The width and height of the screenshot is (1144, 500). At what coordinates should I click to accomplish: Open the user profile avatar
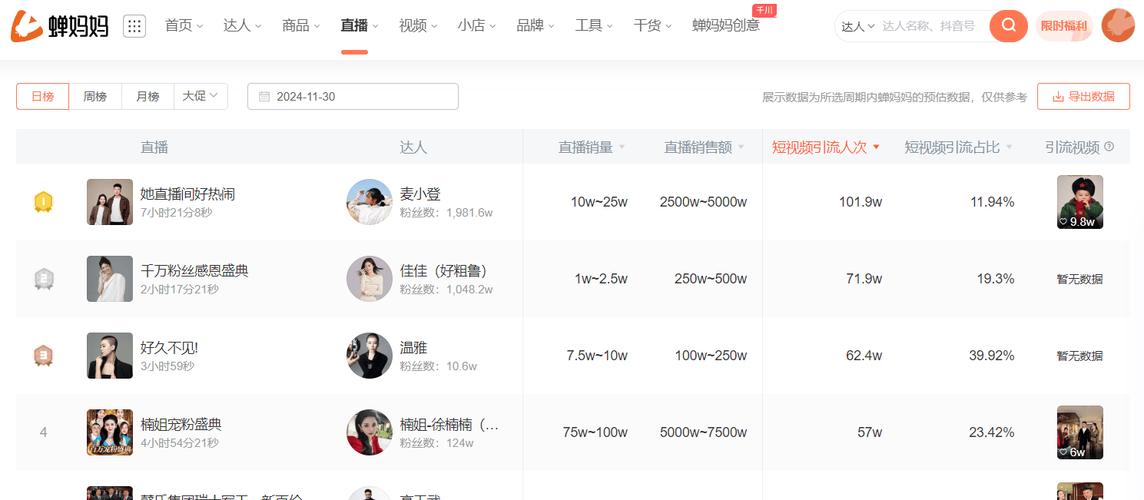[1118, 26]
